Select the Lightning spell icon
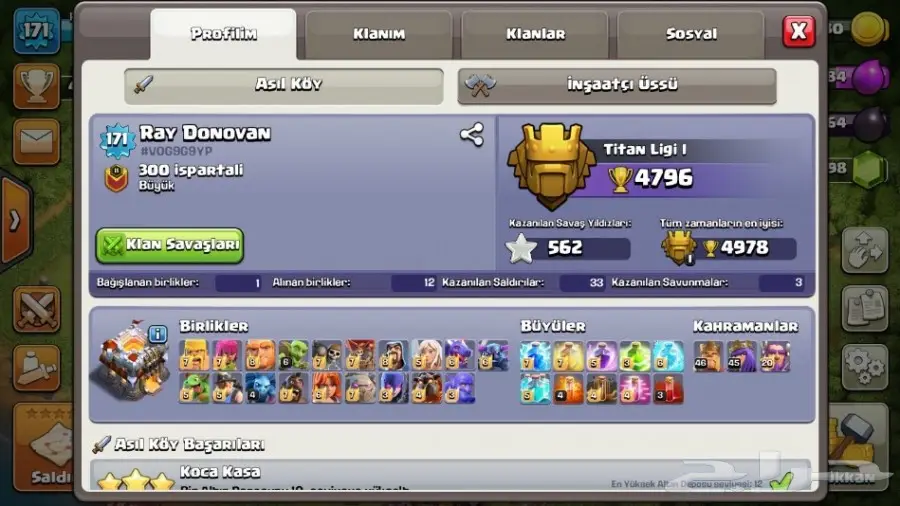This screenshot has width=900, height=506. pyautogui.click(x=535, y=356)
